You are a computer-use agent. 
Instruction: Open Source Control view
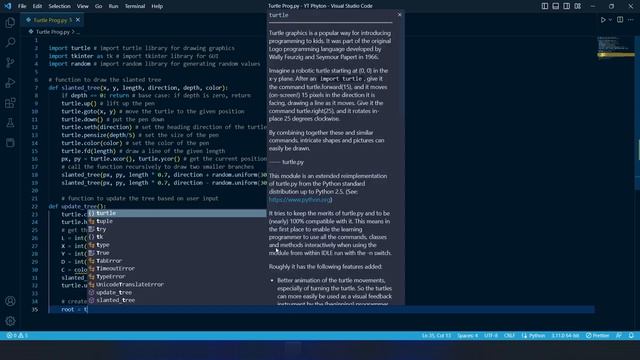10,62
